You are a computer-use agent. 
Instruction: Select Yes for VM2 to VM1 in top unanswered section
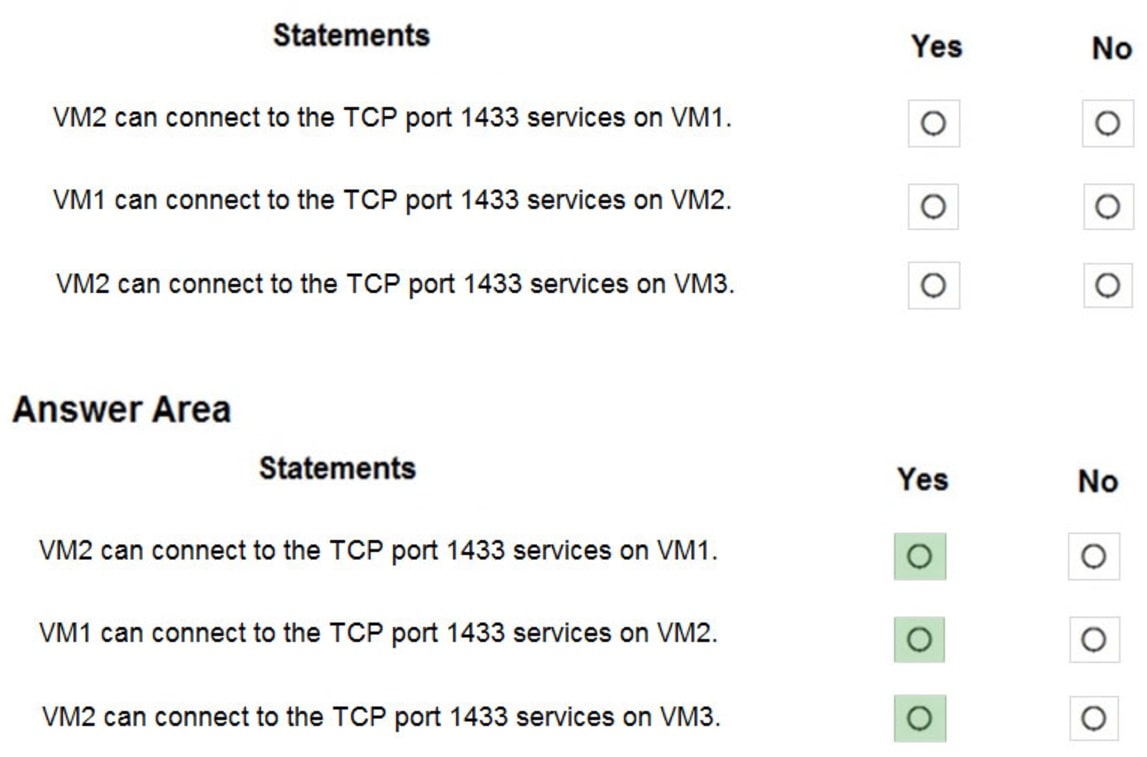tap(933, 123)
